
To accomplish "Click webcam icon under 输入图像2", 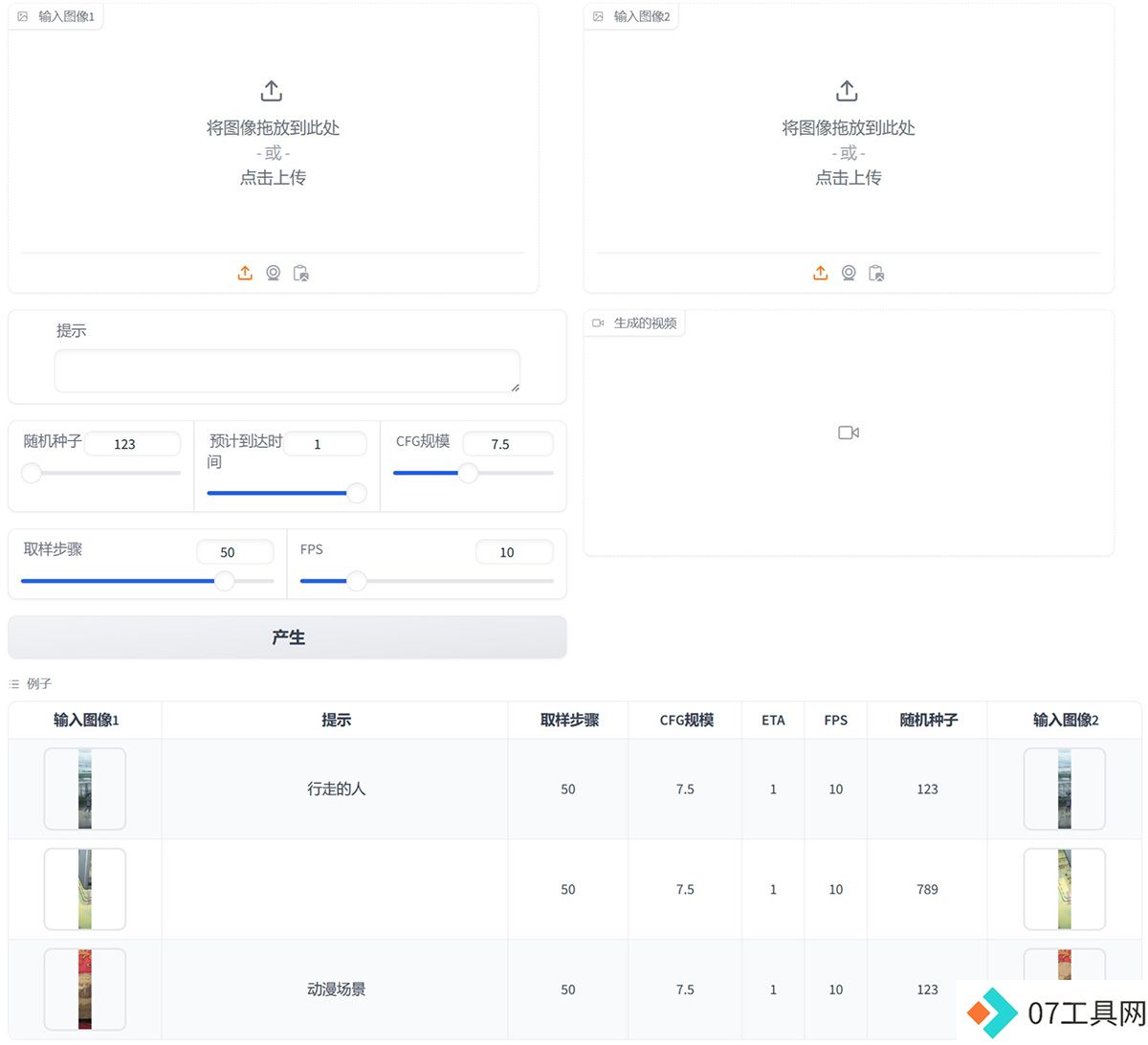I will click(x=849, y=273).
